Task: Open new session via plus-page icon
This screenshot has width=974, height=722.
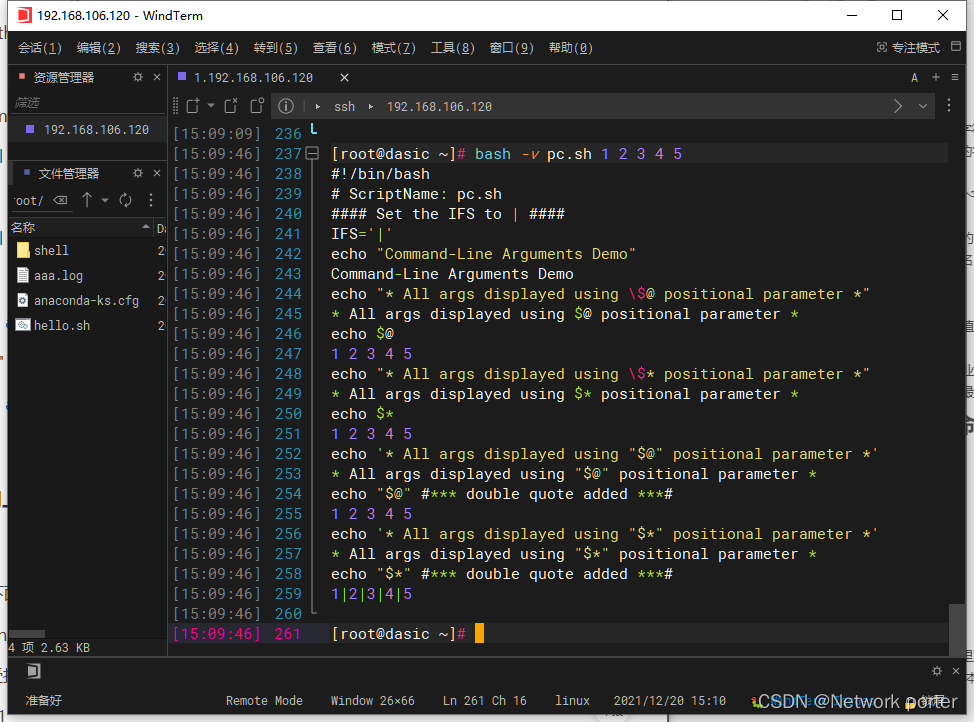Action: click(x=193, y=106)
